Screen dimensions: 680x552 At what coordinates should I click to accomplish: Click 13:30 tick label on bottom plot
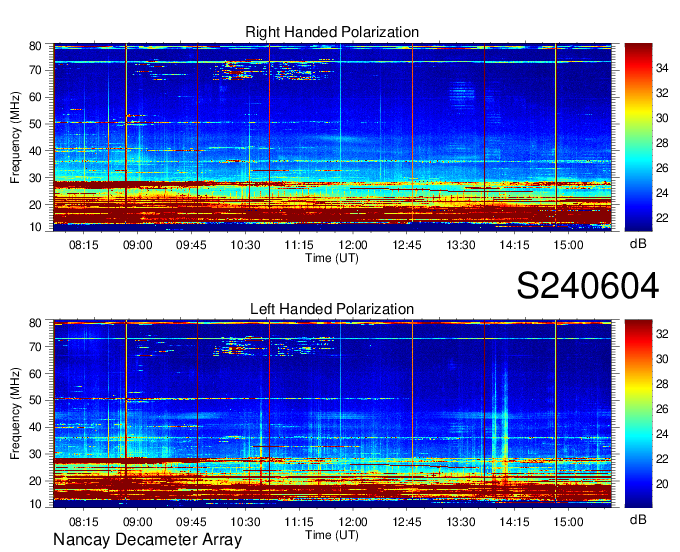click(x=461, y=522)
